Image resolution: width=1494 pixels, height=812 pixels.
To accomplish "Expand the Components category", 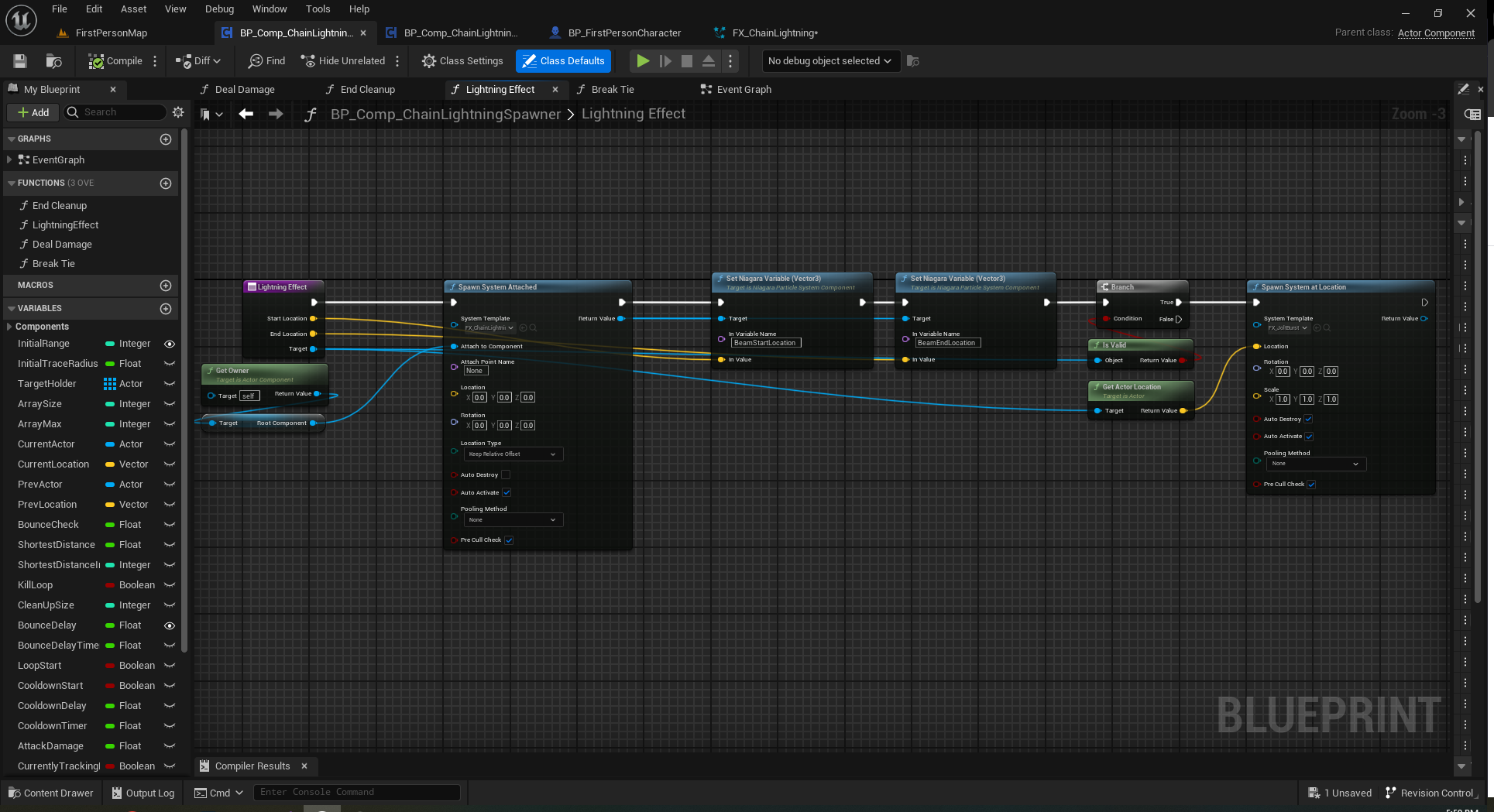I will tap(9, 327).
